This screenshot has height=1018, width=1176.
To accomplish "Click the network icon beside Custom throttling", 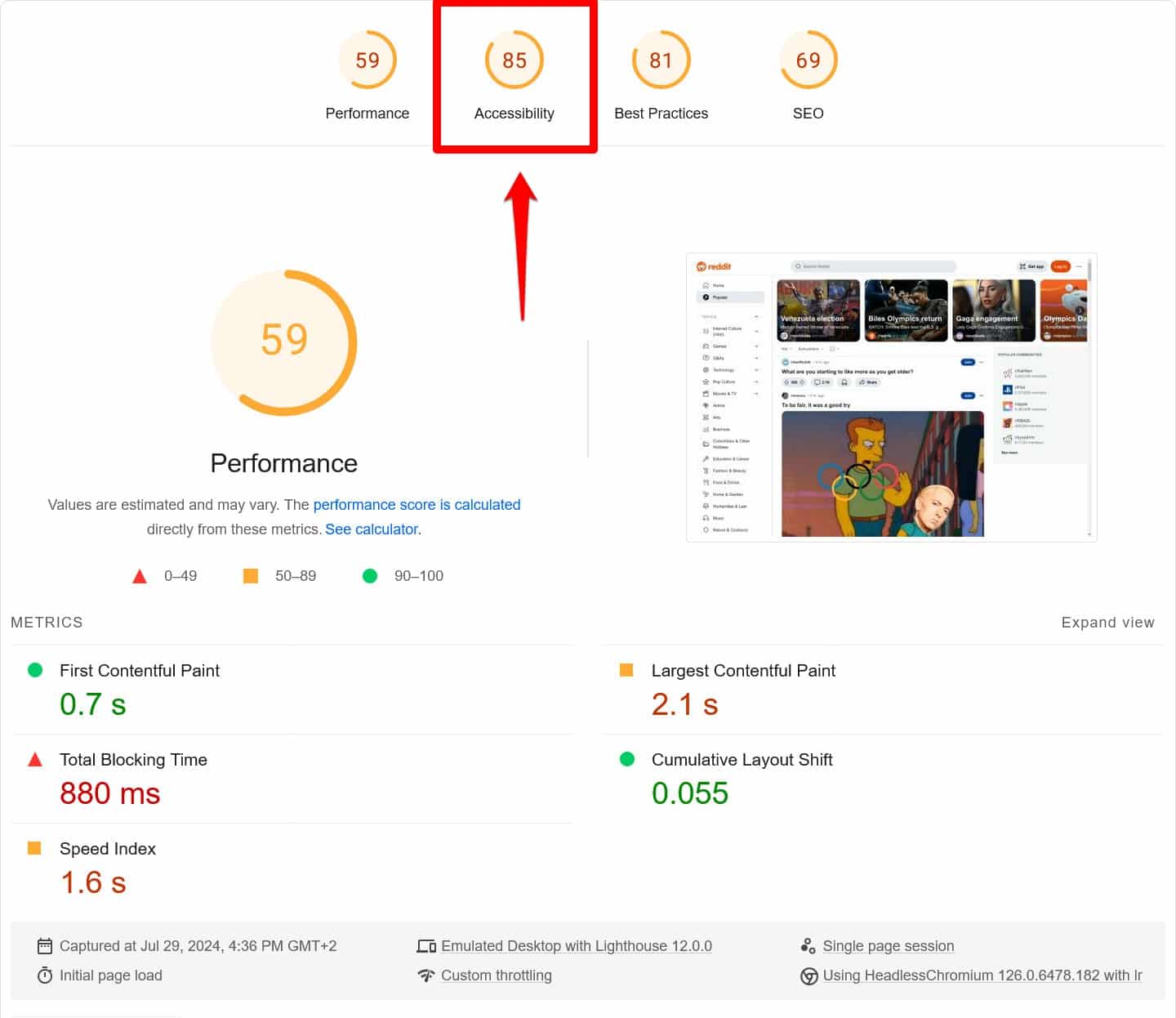I will (x=426, y=976).
